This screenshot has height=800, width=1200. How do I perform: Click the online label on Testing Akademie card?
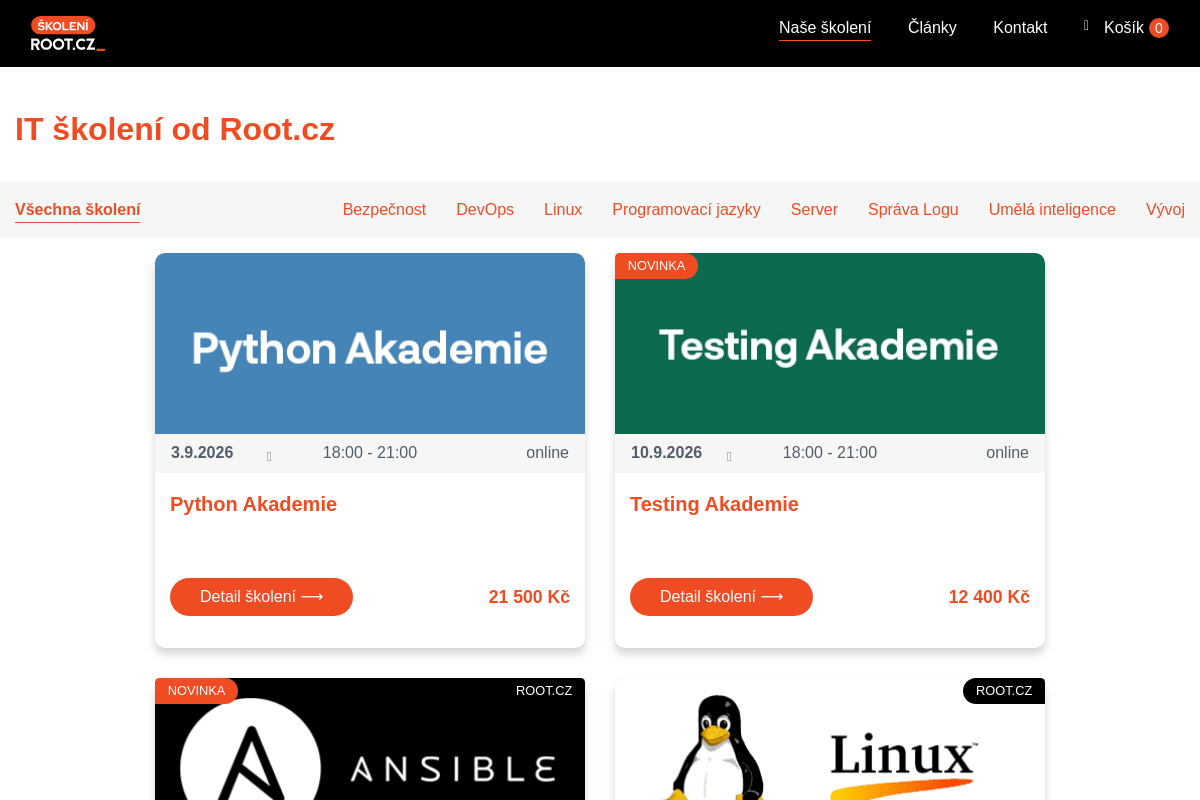(1007, 453)
